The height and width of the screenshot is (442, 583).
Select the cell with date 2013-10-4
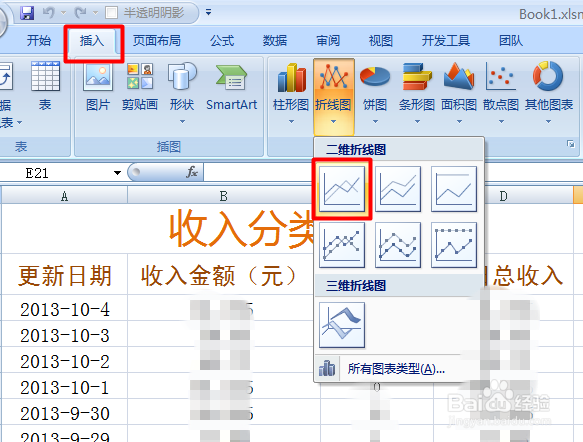(65, 309)
